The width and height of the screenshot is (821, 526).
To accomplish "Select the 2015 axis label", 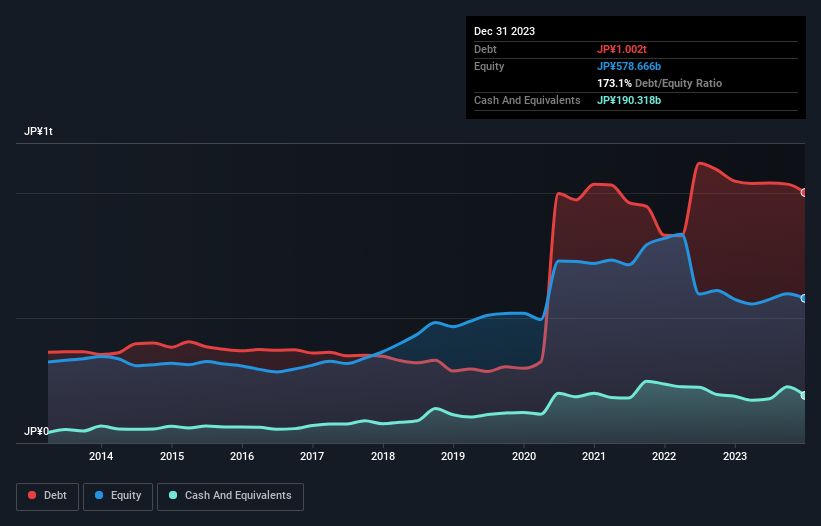I will pos(172,456).
